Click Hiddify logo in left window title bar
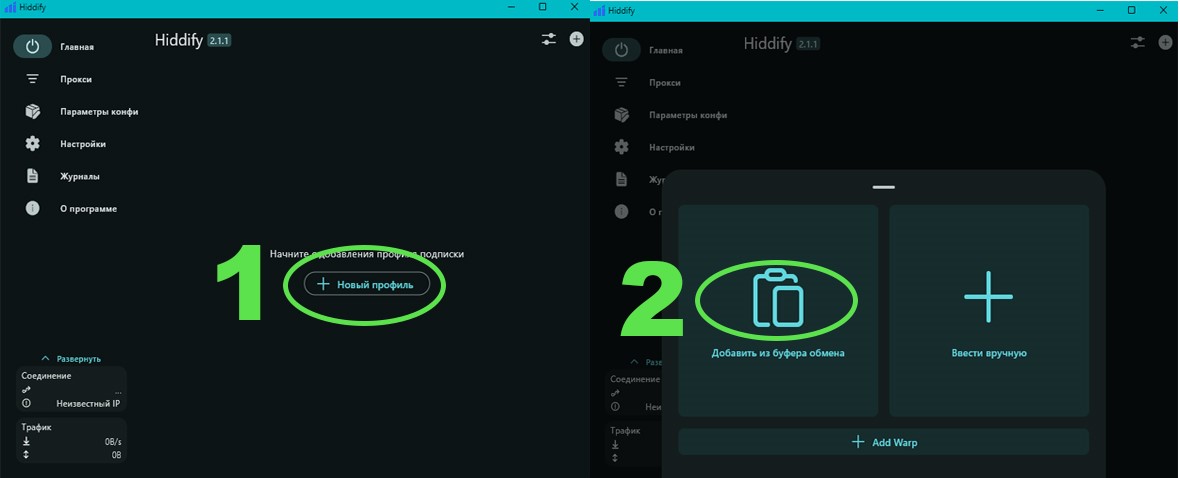Screen dimensions: 1180x478 10,7
